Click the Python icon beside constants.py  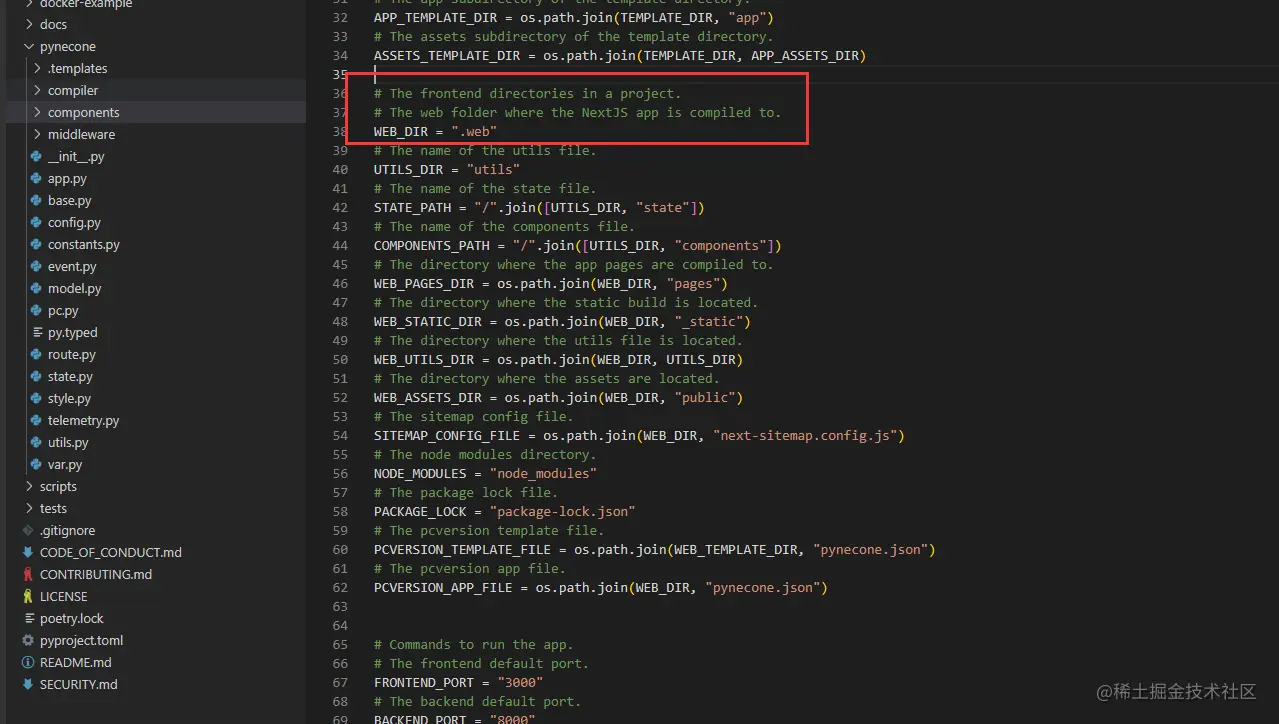pyautogui.click(x=36, y=245)
